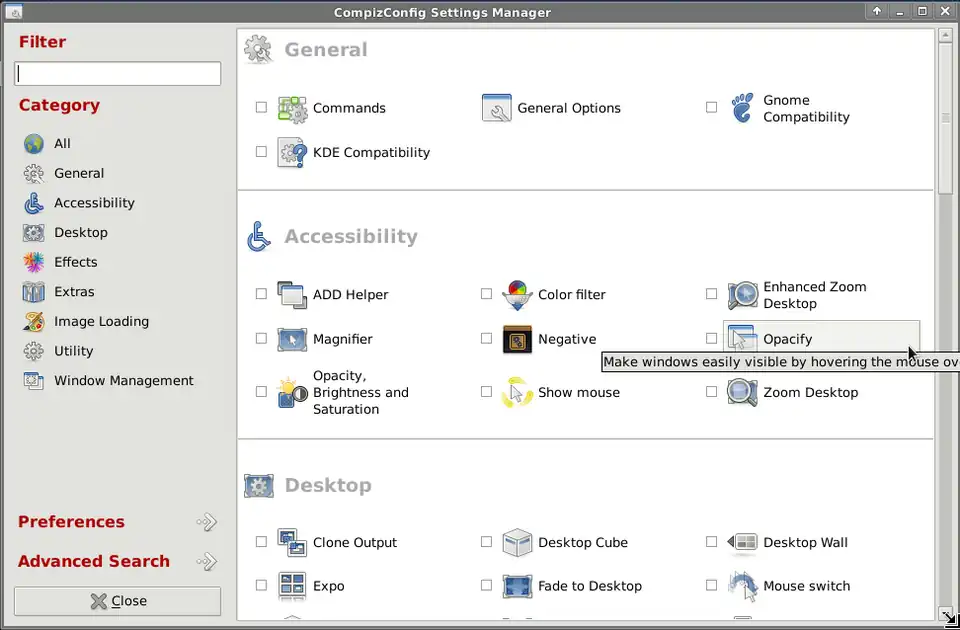960x630 pixels.
Task: Toggle the Desktop Wall checkbox
Action: pos(711,543)
